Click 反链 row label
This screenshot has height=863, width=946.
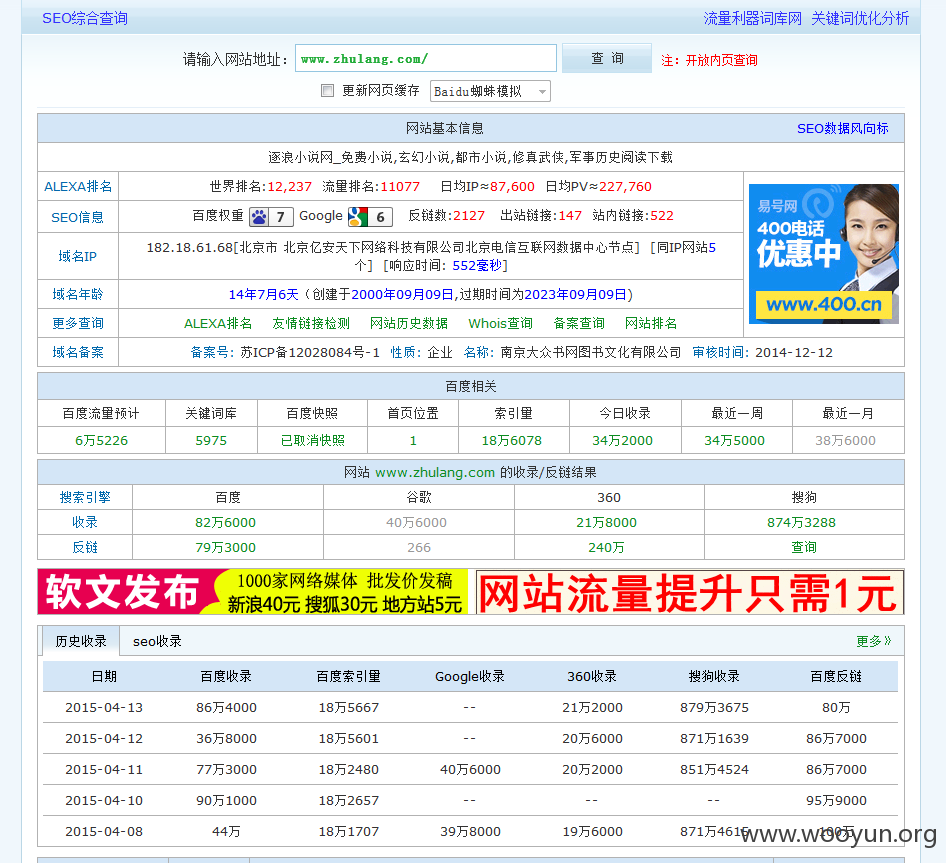(x=85, y=547)
